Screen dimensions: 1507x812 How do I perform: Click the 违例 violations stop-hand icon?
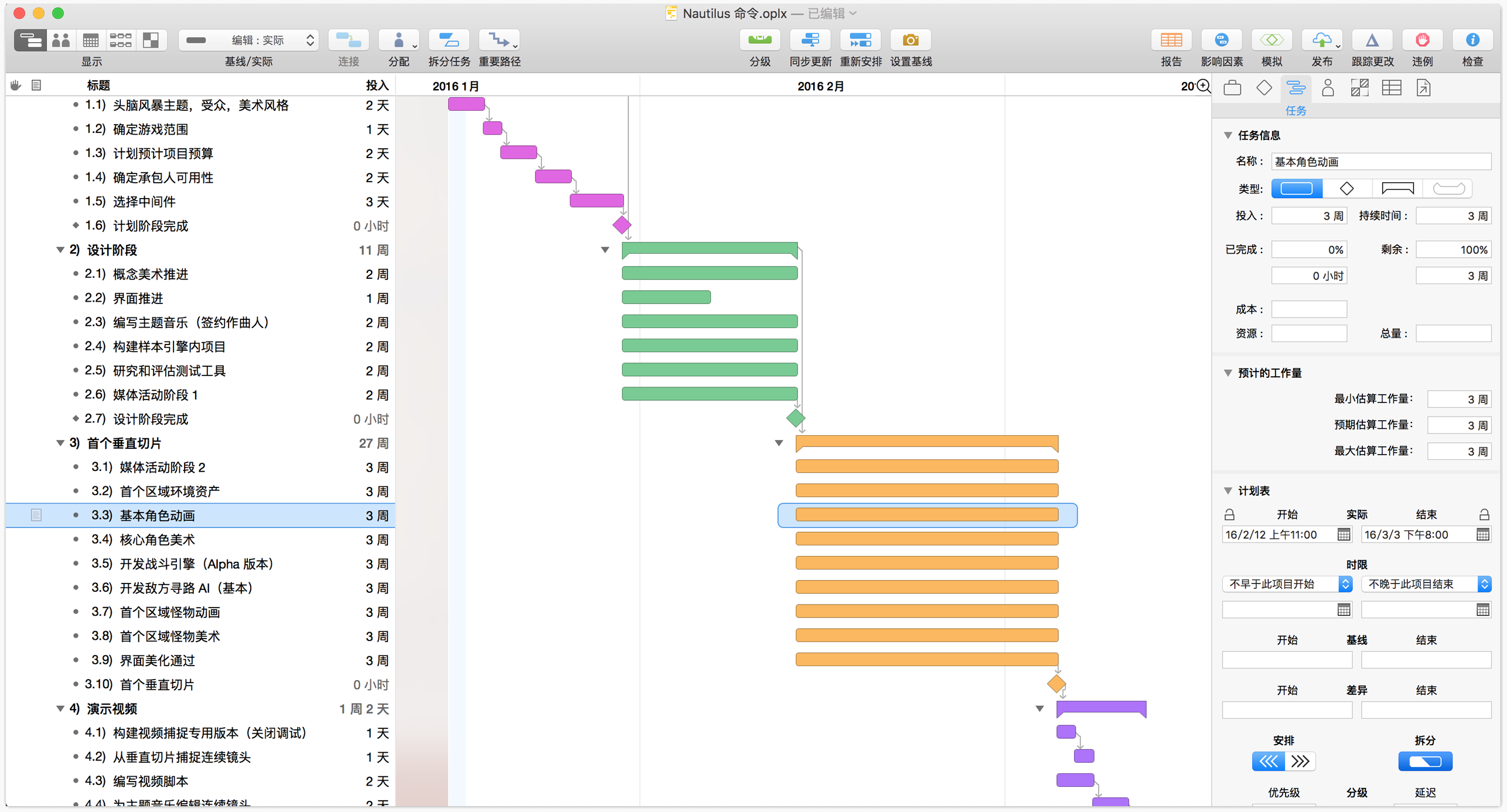tap(1422, 40)
